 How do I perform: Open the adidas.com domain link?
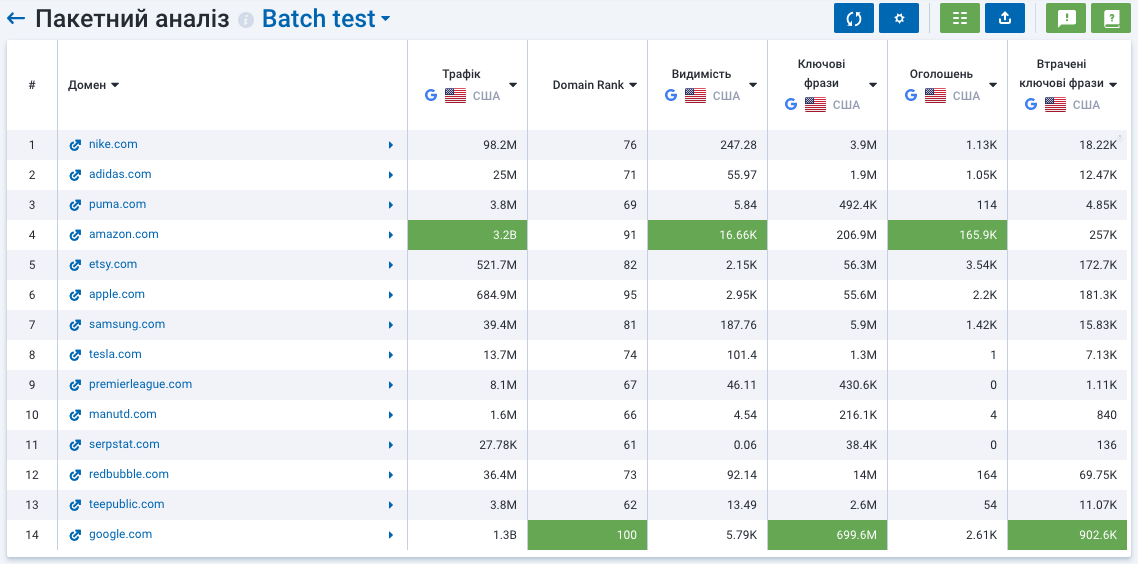pyautogui.click(x=120, y=174)
